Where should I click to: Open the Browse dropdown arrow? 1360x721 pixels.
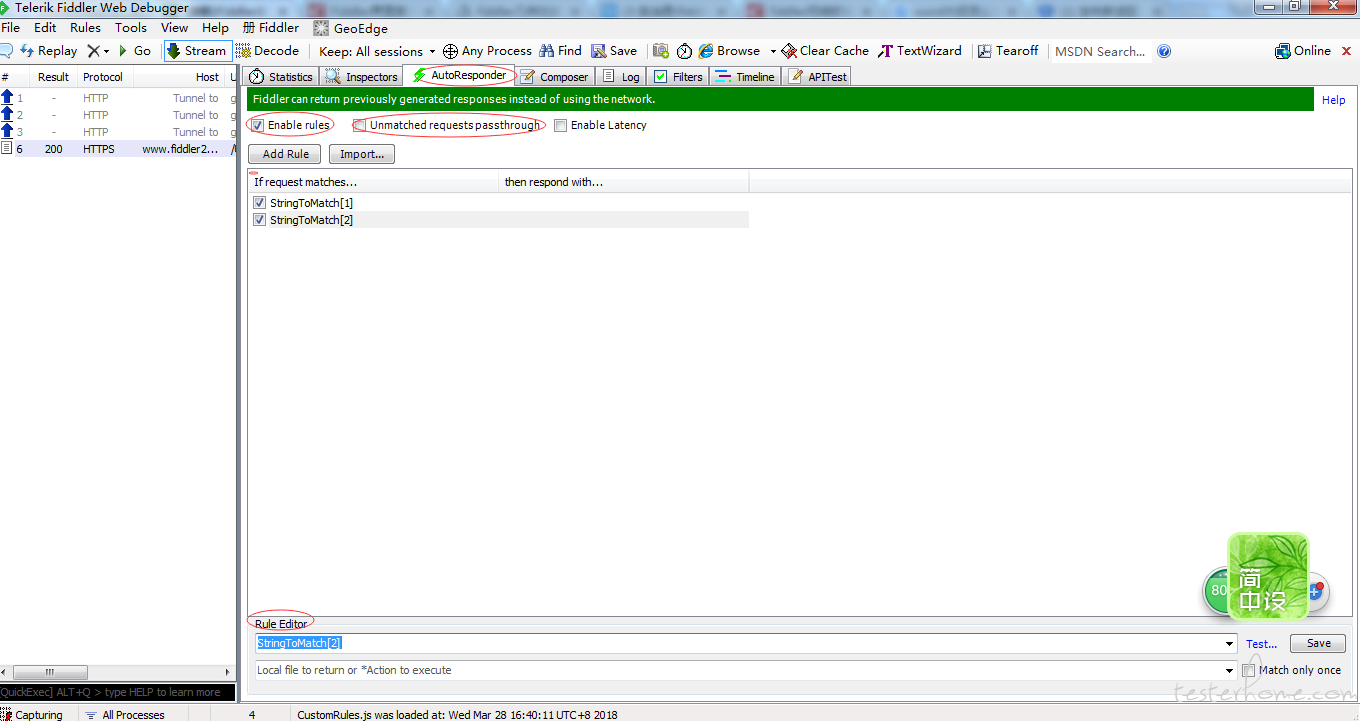773,51
